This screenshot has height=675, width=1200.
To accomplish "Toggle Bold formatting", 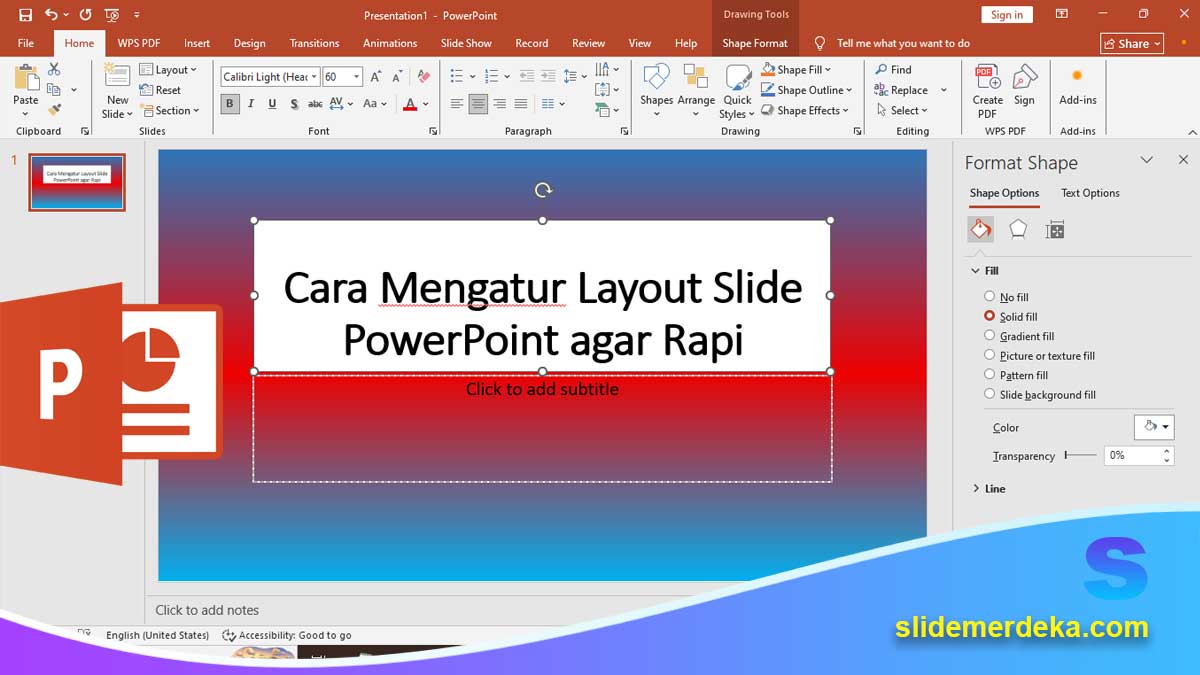I will (x=230, y=104).
